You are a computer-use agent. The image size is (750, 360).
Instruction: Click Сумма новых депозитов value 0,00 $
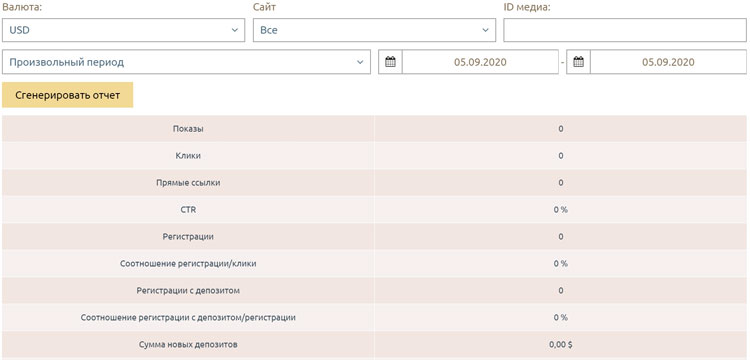click(561, 344)
